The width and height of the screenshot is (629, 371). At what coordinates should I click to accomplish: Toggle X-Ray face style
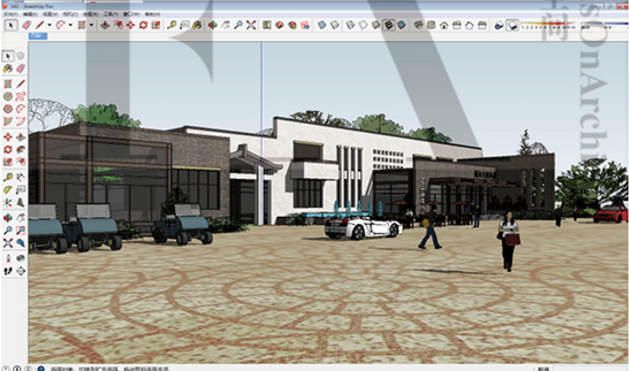click(322, 25)
